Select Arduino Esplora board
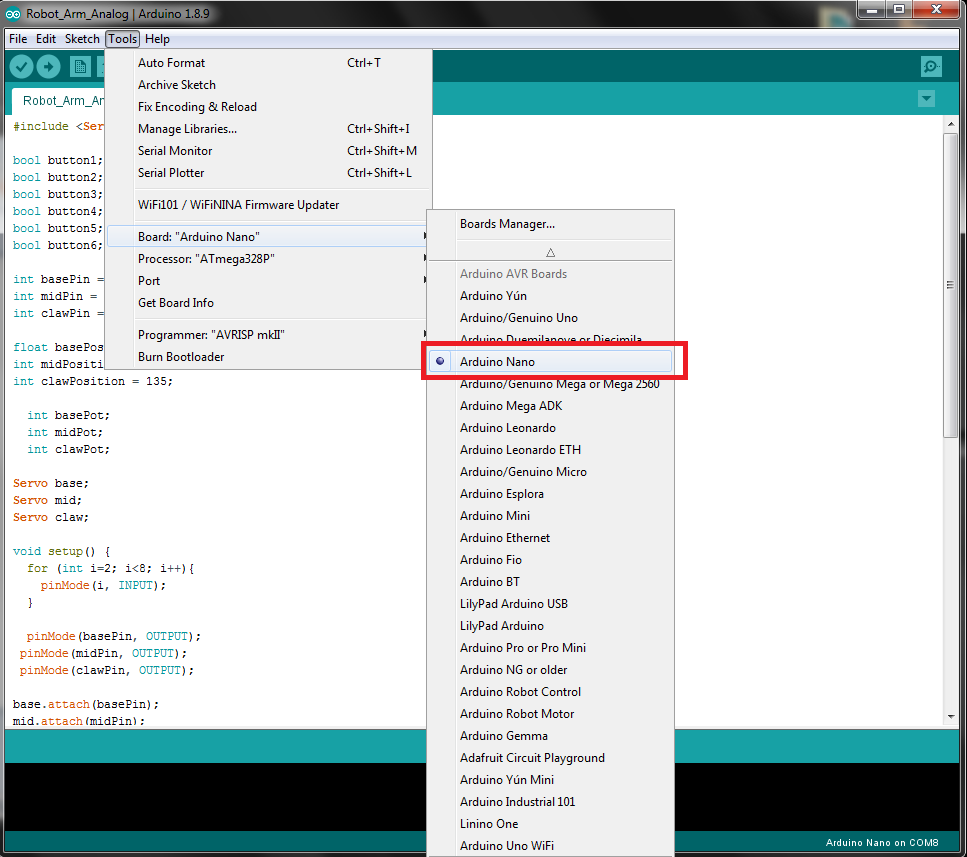 550,494
